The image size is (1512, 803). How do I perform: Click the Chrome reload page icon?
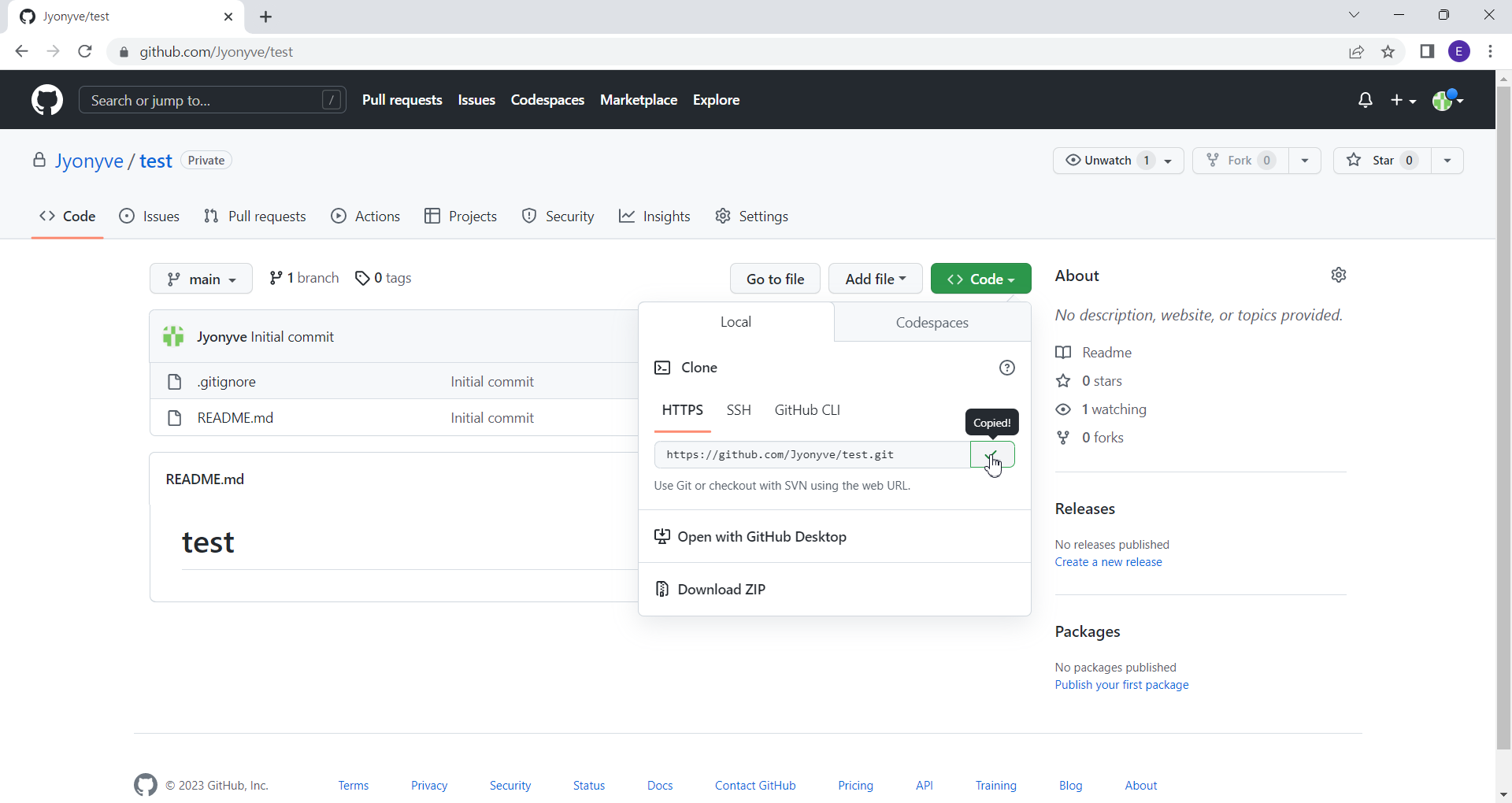tap(85, 52)
